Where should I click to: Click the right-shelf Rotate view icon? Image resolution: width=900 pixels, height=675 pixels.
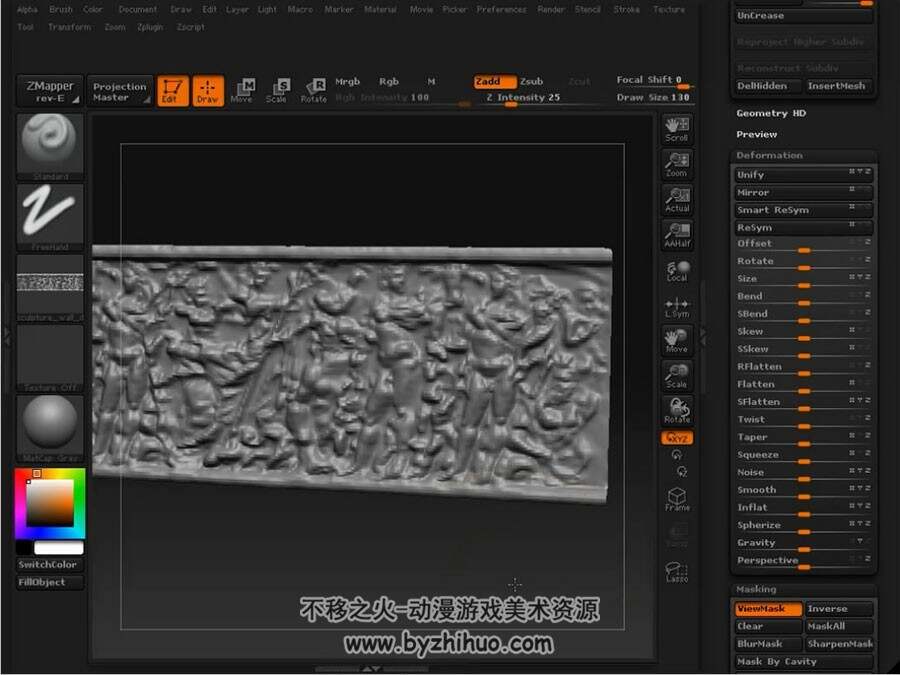677,410
